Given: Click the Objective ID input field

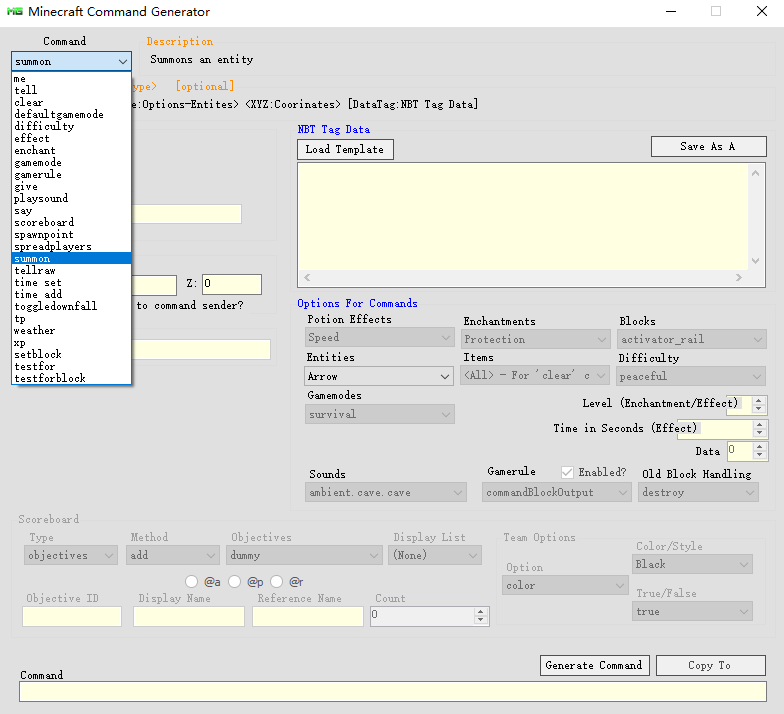Looking at the screenshot, I should click(72, 616).
